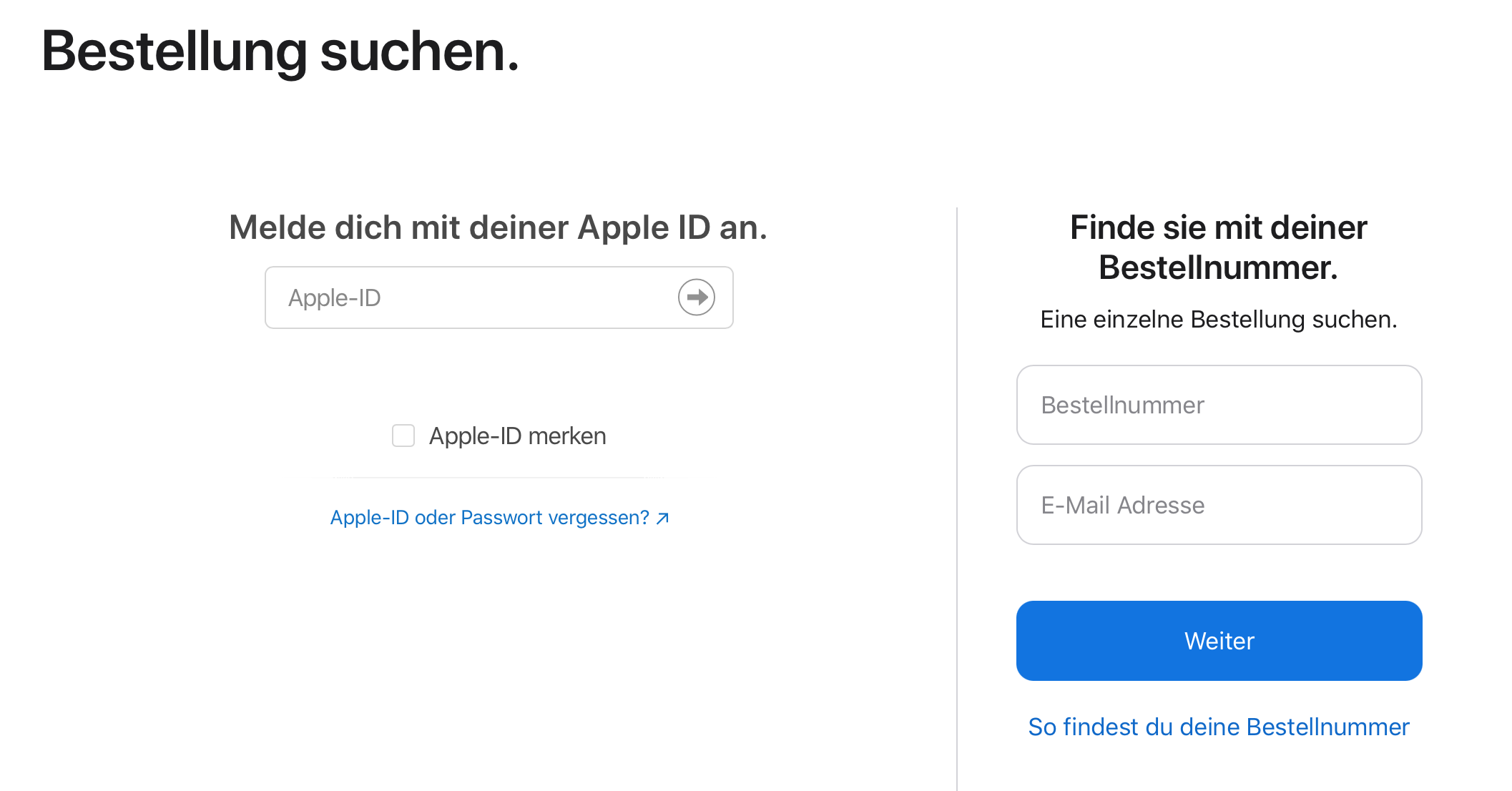The height and width of the screenshot is (791, 1512).
Task: Focus the Apple-ID text field
Action: 472,298
